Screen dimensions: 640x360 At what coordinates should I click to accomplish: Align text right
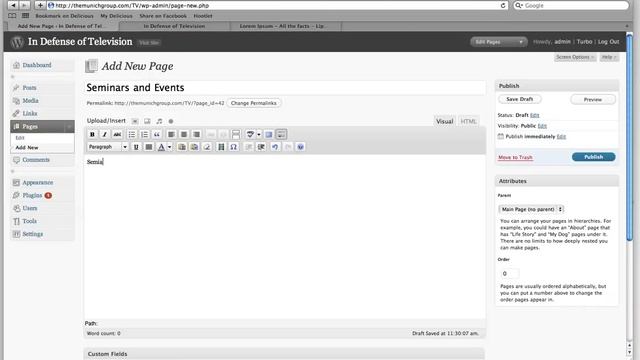[196, 134]
